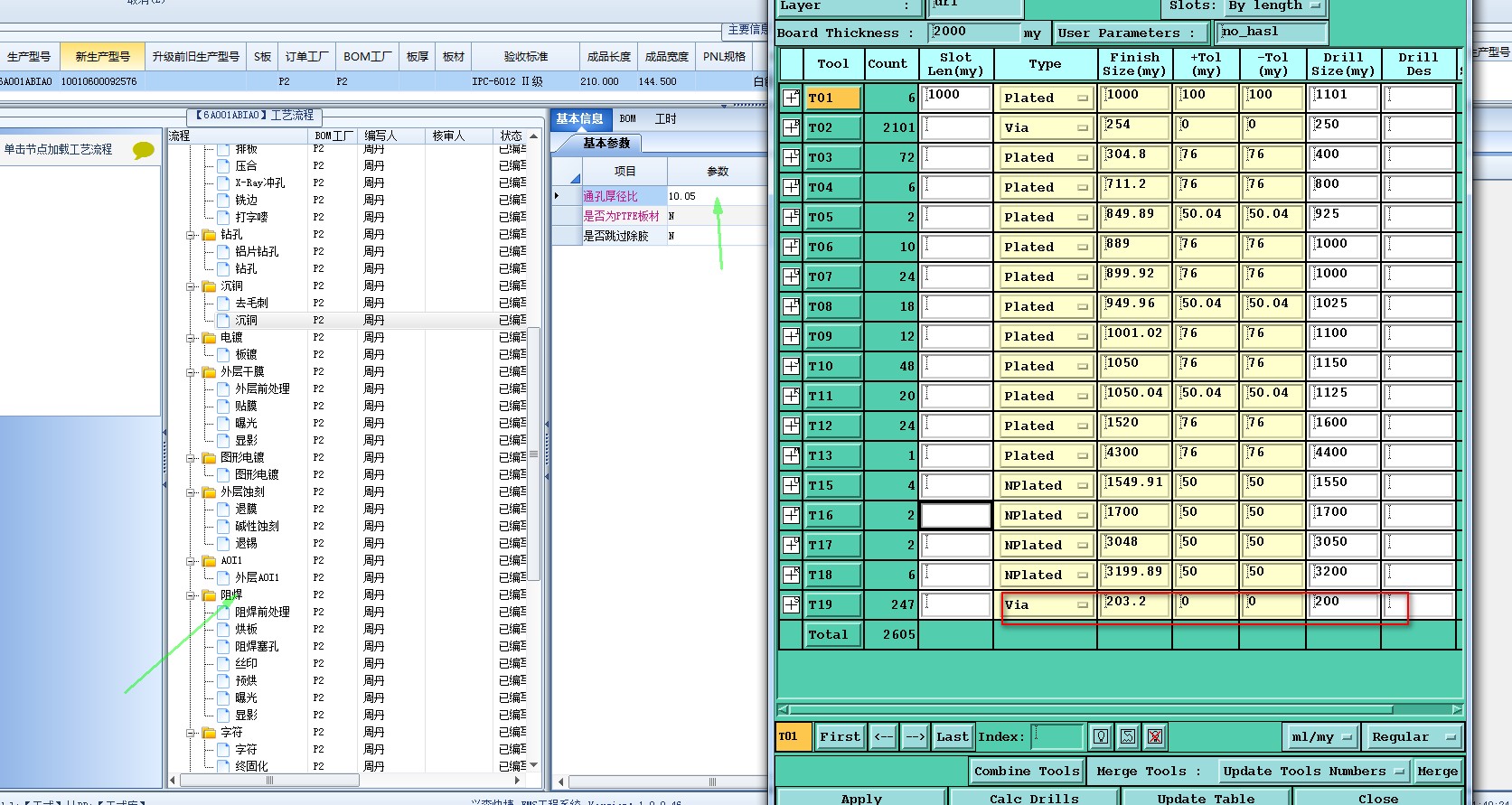
Task: Open the Via type dropdown for T02
Action: click(1046, 127)
